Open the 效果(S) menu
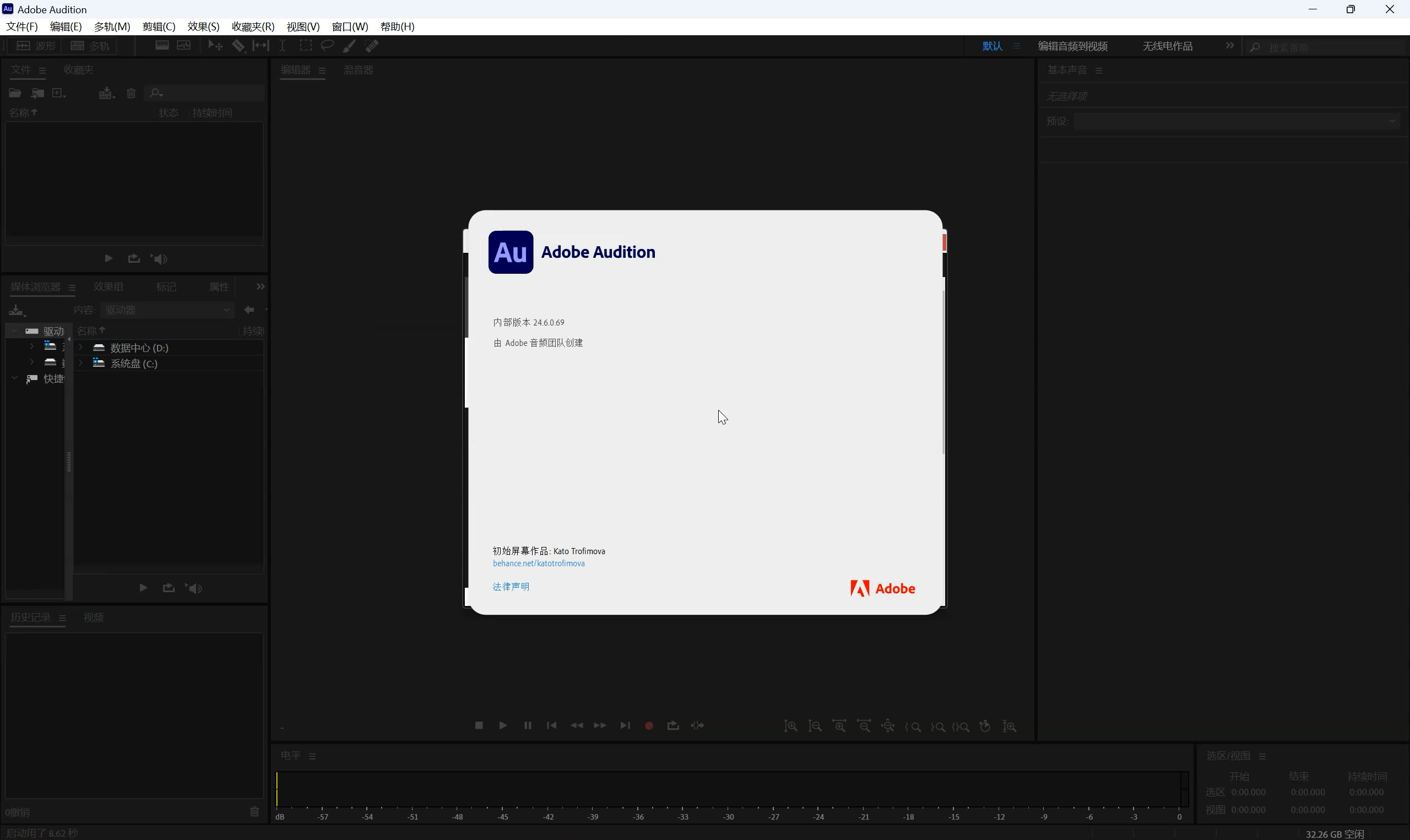Screen dimensions: 1410x840 pos(203,26)
